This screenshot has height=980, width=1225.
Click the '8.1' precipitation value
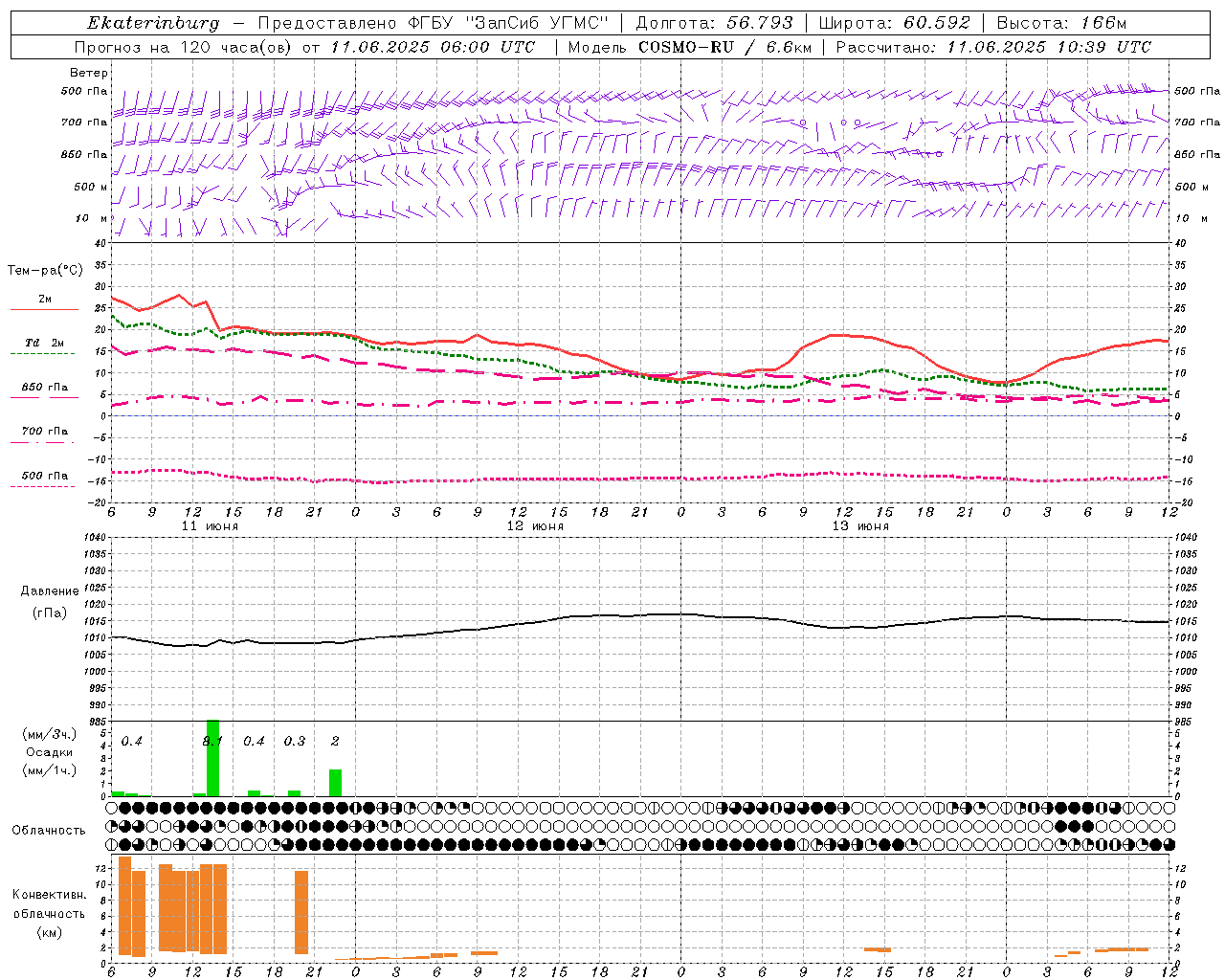[x=212, y=742]
